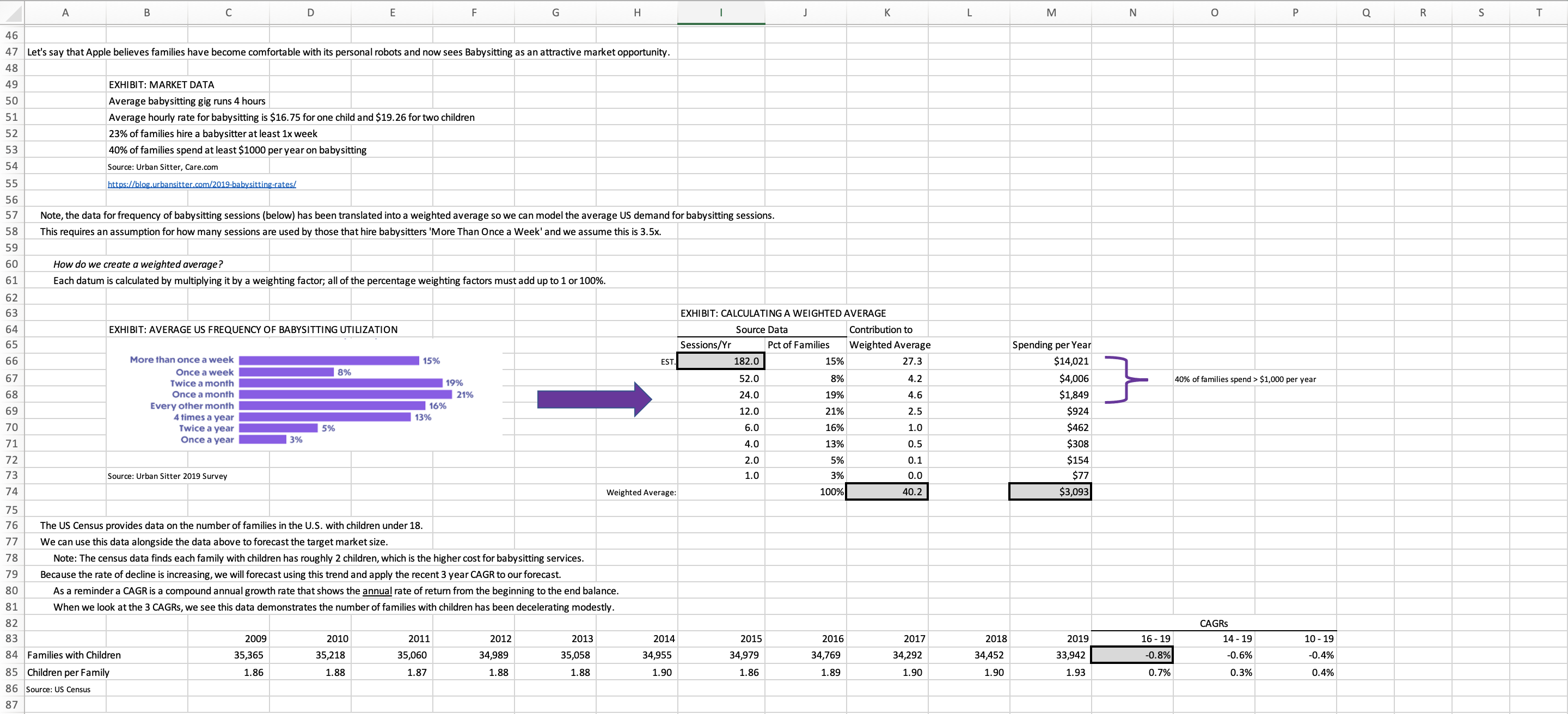
Task: Select the $3,093 spending total cell
Action: (x=1050, y=491)
